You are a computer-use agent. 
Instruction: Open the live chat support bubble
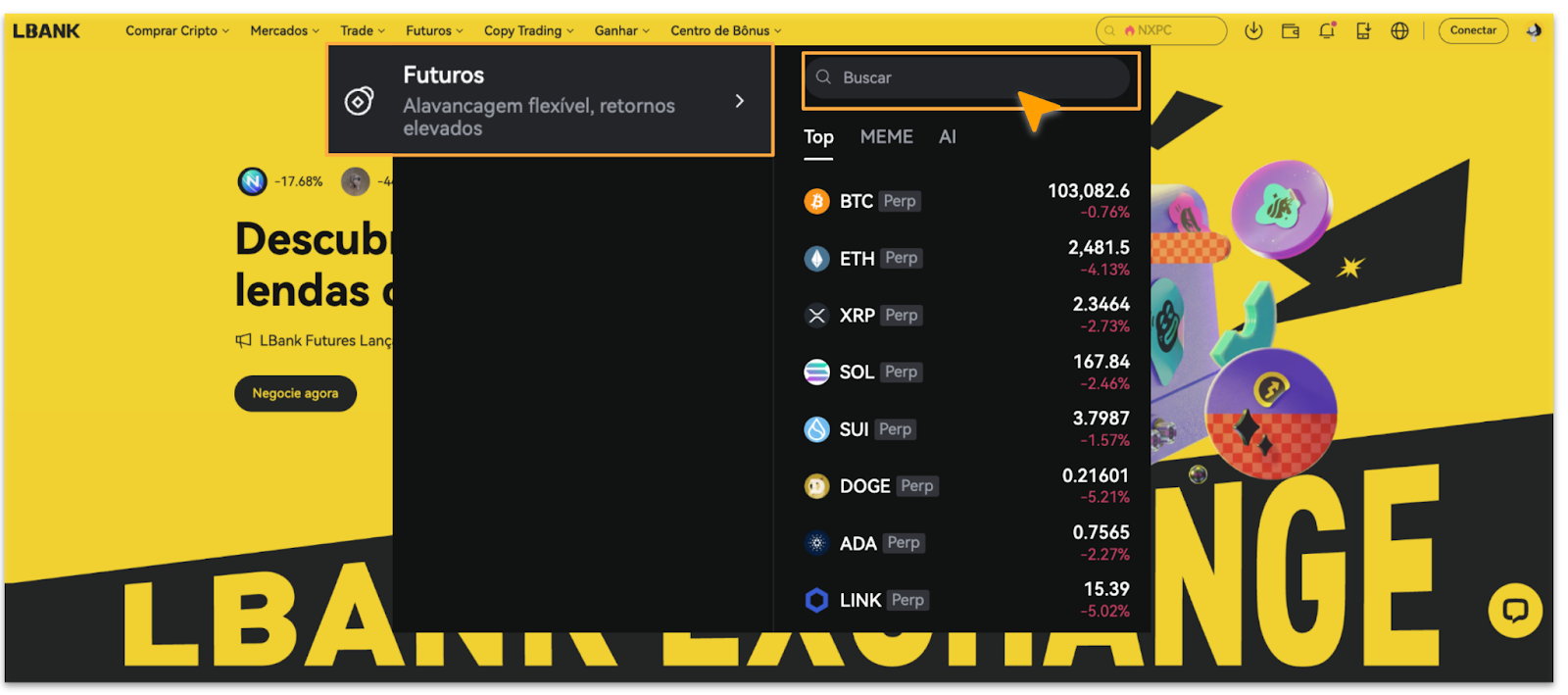[1515, 611]
